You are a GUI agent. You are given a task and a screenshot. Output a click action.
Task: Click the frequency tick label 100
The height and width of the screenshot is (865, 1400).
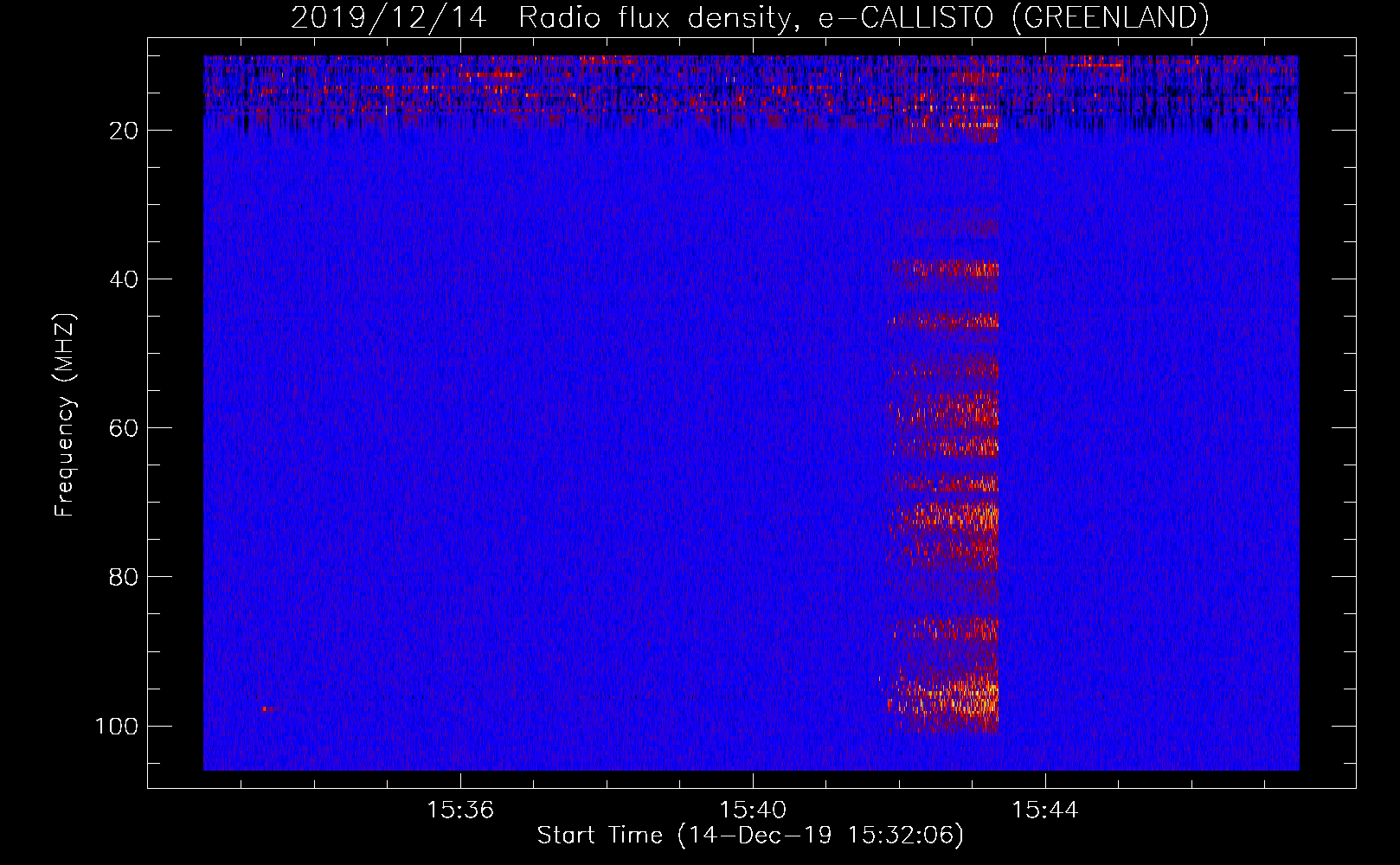pos(117,726)
